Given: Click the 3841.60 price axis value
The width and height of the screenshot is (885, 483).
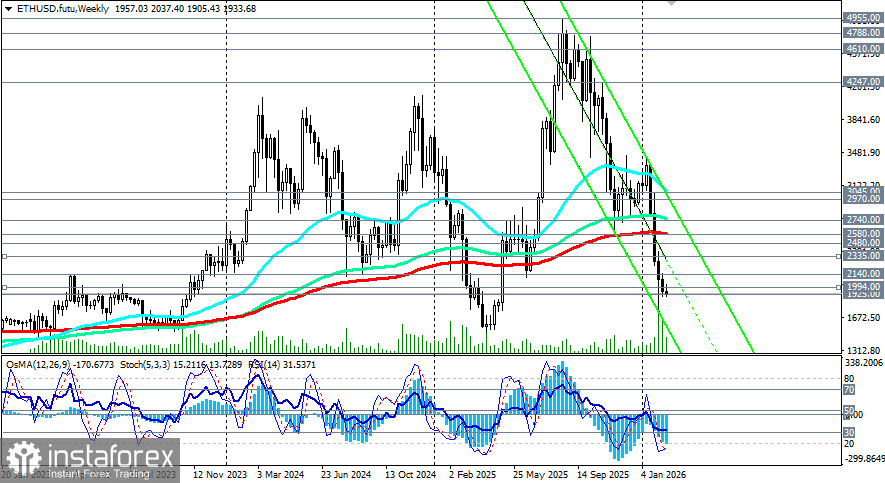Looking at the screenshot, I should tap(863, 120).
